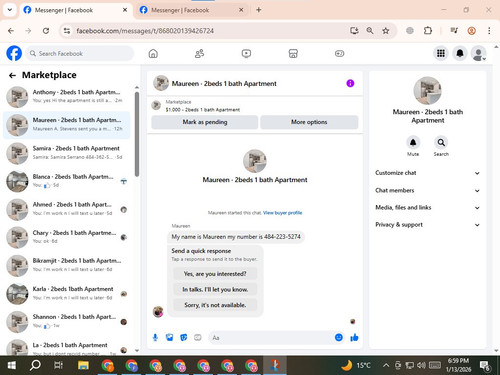Open Ahmed's apartment conversation
This screenshot has width=500, height=375.
pos(67,209)
